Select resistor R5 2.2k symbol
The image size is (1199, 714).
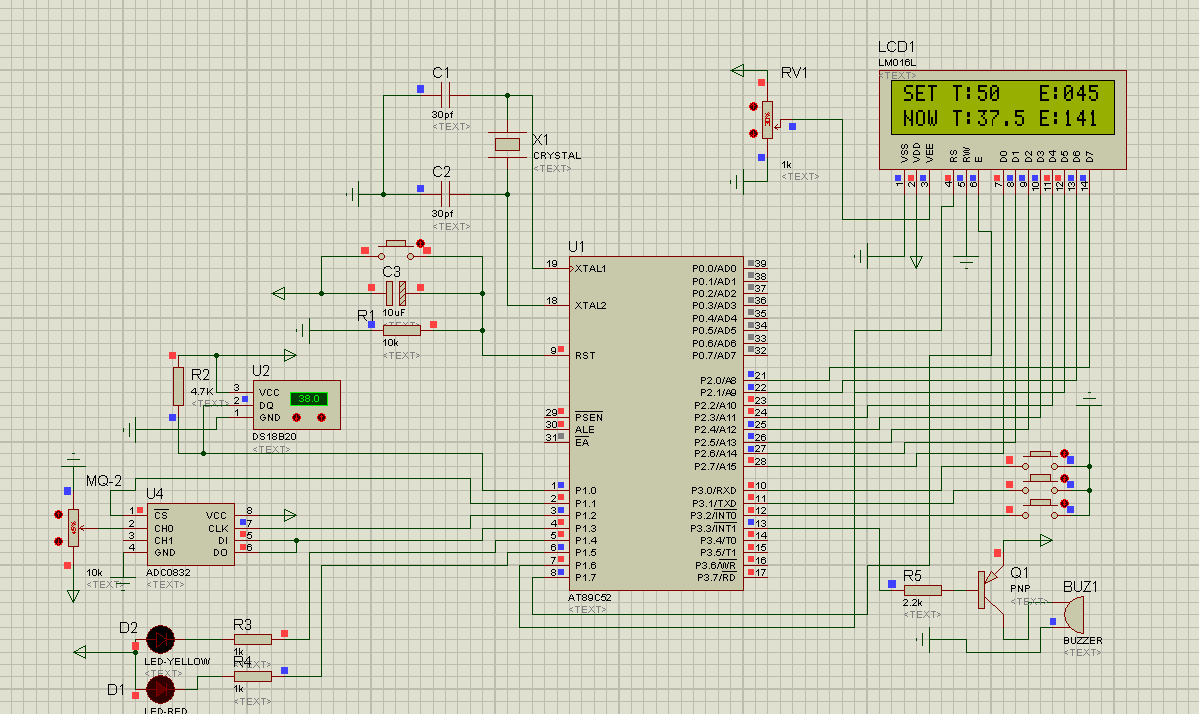[x=922, y=590]
